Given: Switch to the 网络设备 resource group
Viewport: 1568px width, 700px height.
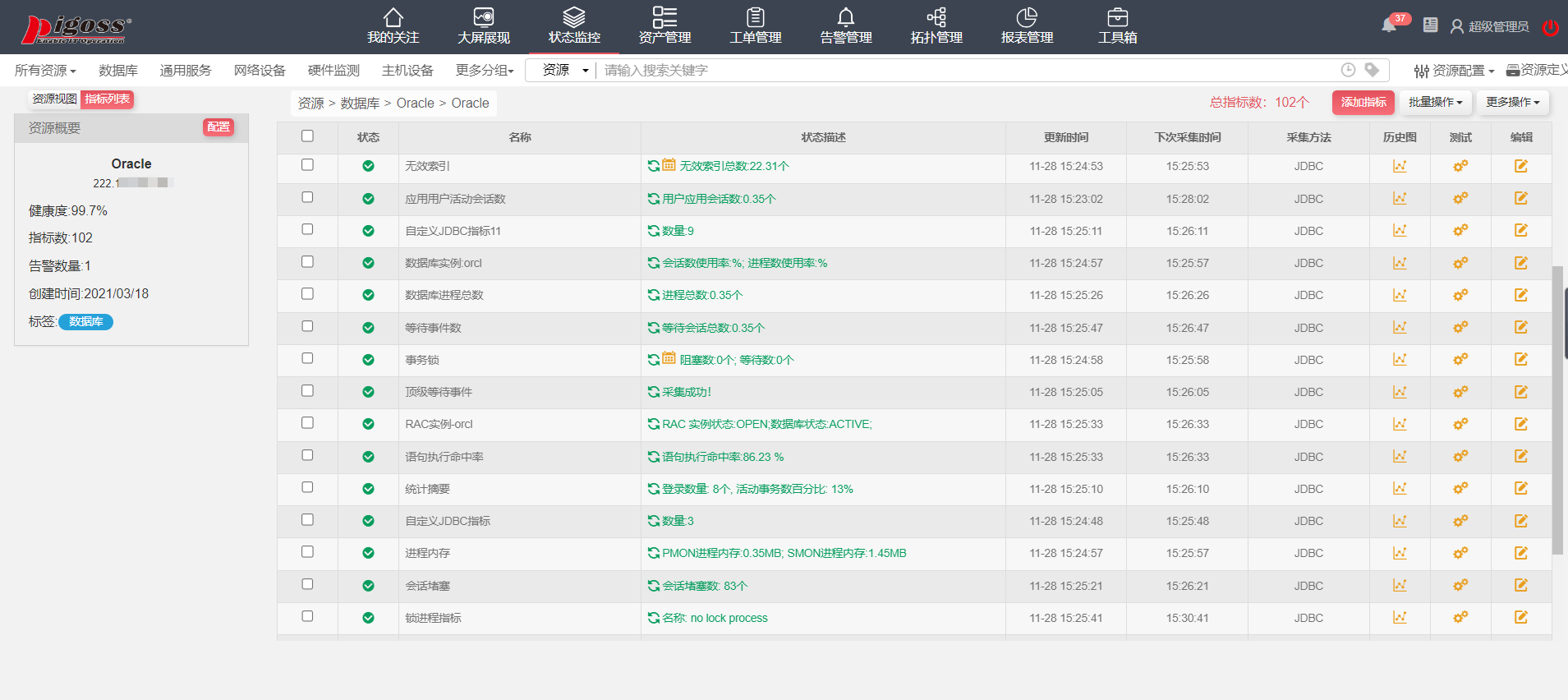Looking at the screenshot, I should (260, 71).
